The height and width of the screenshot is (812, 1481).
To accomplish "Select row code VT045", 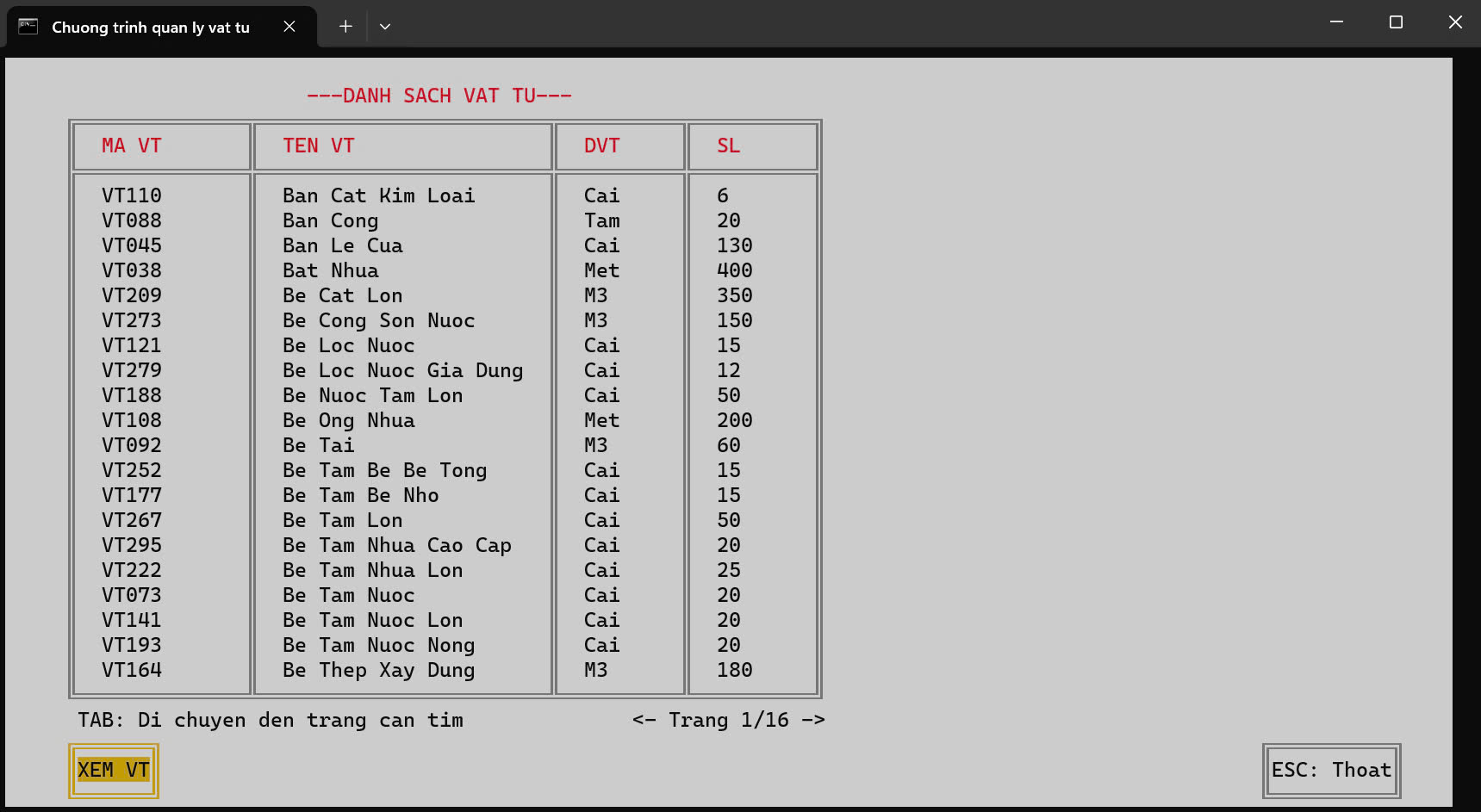I will [132, 246].
